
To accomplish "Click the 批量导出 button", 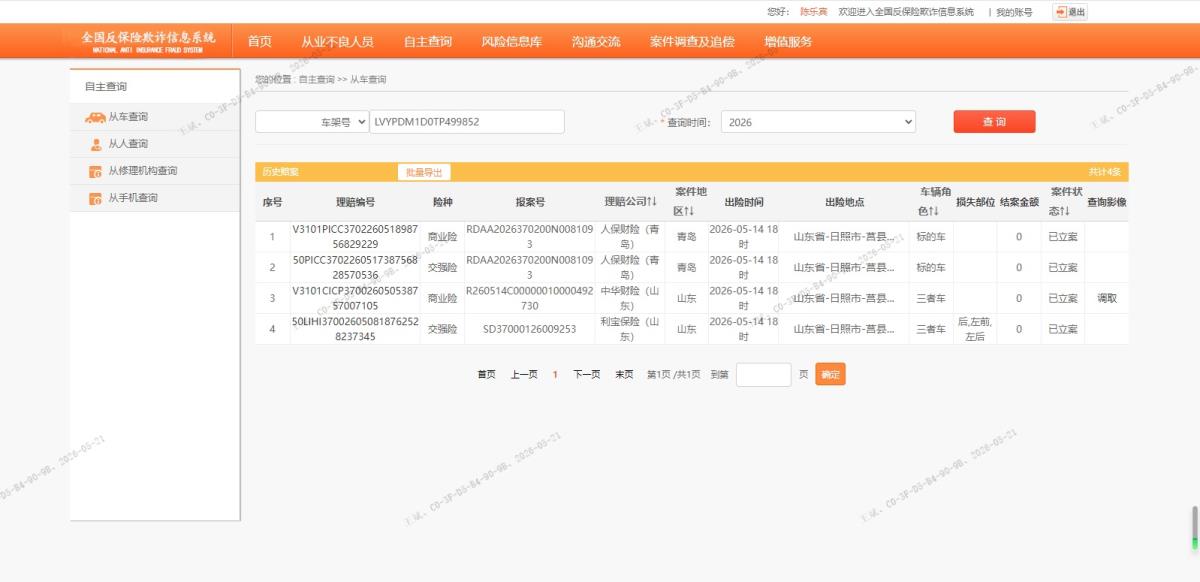I will pyautogui.click(x=423, y=172).
